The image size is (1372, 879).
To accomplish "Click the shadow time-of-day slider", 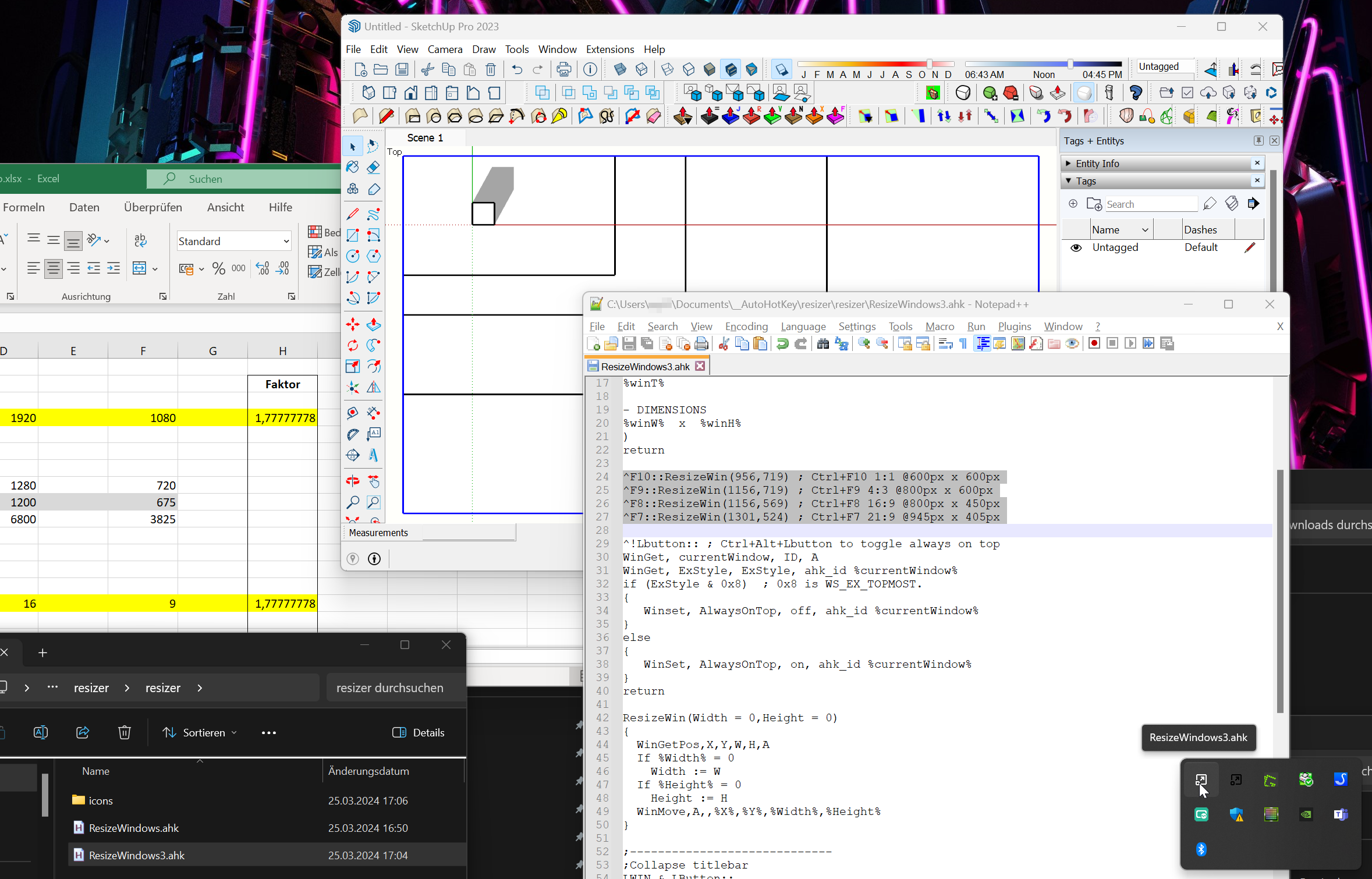I will pyautogui.click(x=1070, y=64).
